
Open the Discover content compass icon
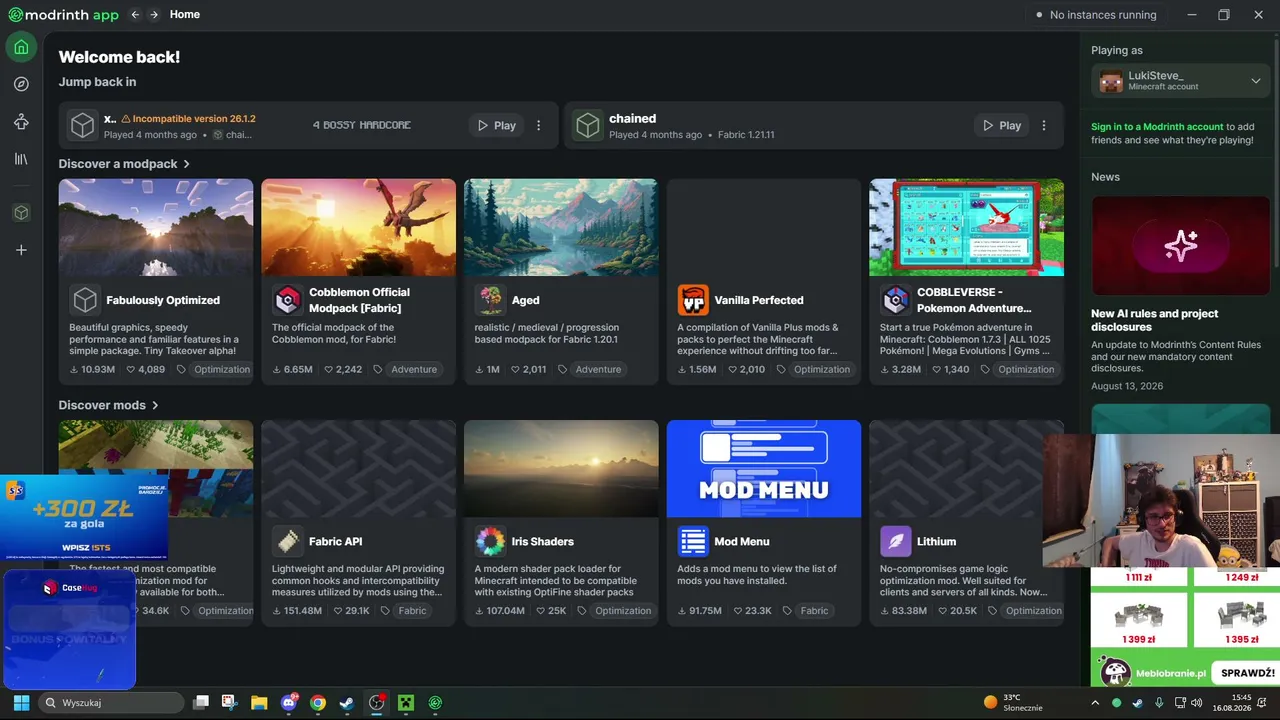tap(21, 84)
